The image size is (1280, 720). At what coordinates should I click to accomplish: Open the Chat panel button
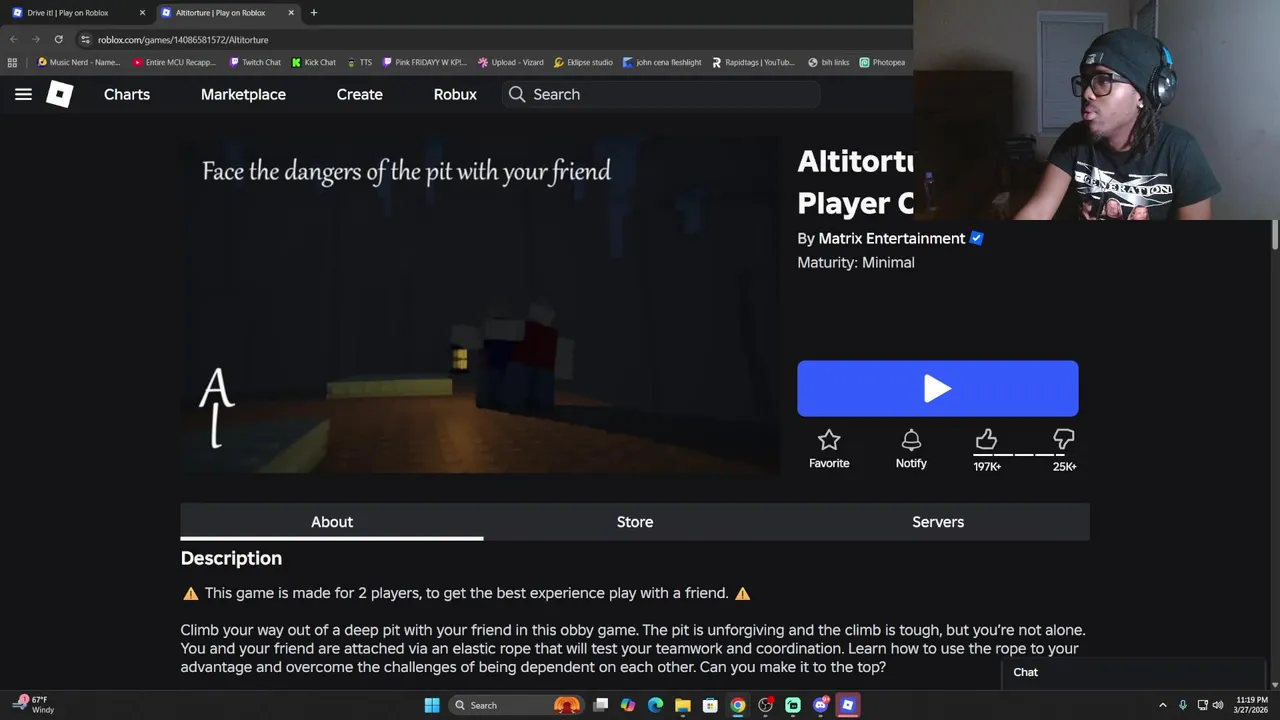pyautogui.click(x=1133, y=672)
